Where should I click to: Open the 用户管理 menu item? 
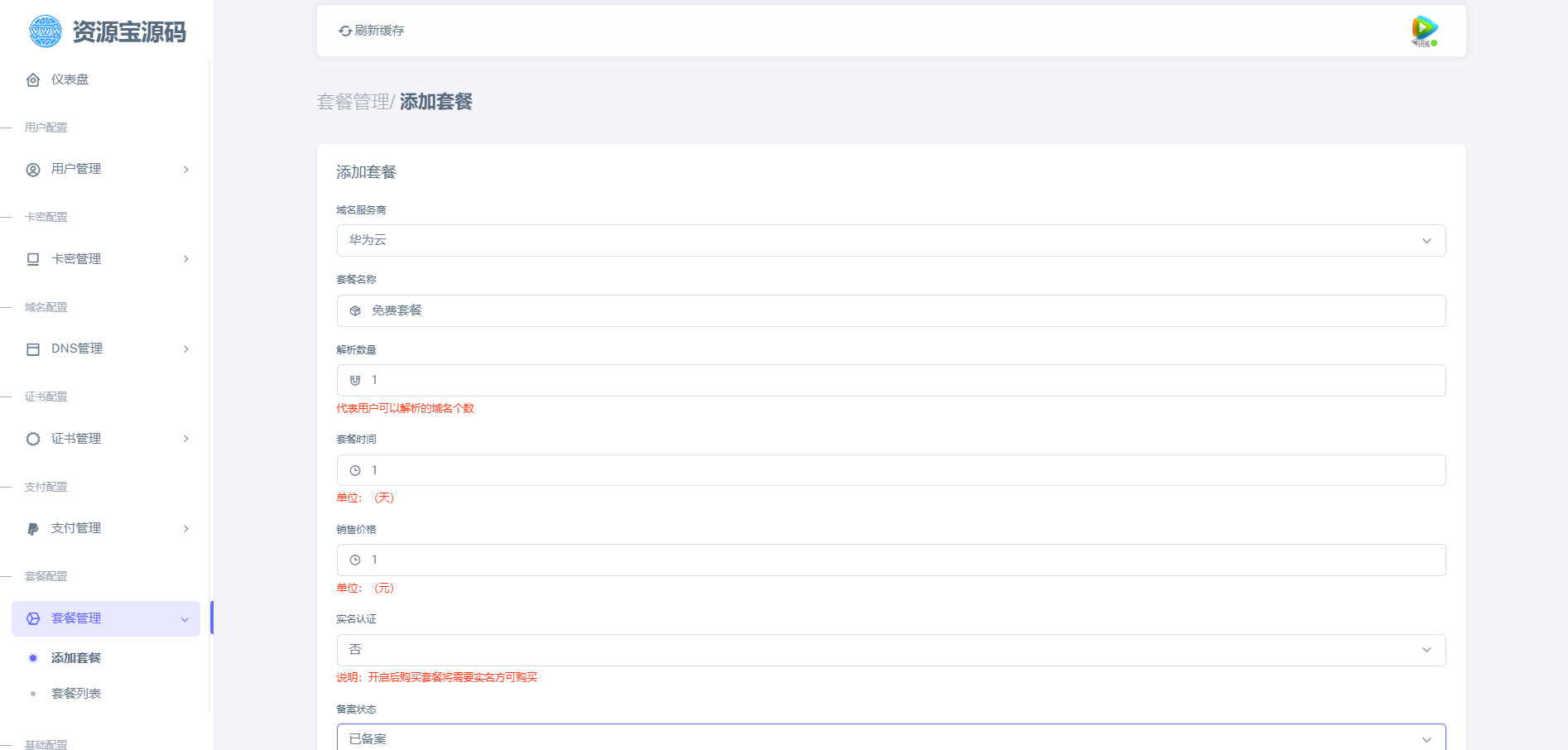(x=106, y=169)
